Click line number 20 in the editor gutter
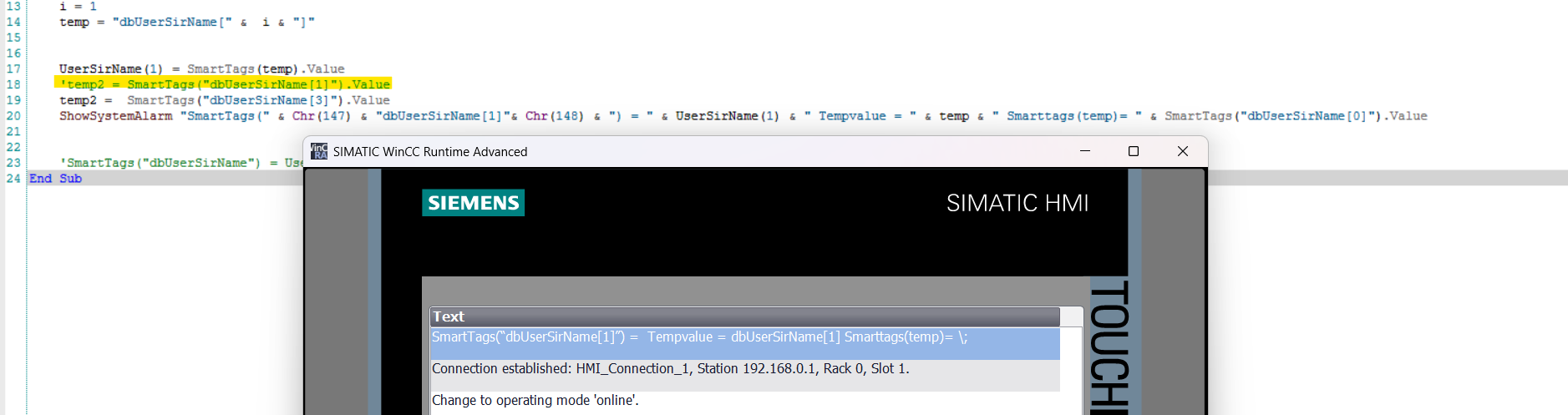Image resolution: width=1568 pixels, height=415 pixels. point(13,116)
